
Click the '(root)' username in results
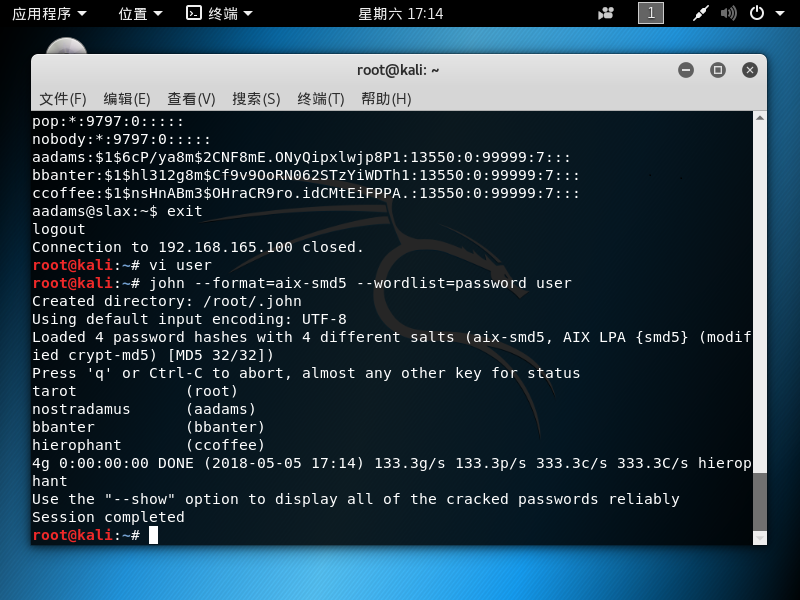[x=212, y=391]
